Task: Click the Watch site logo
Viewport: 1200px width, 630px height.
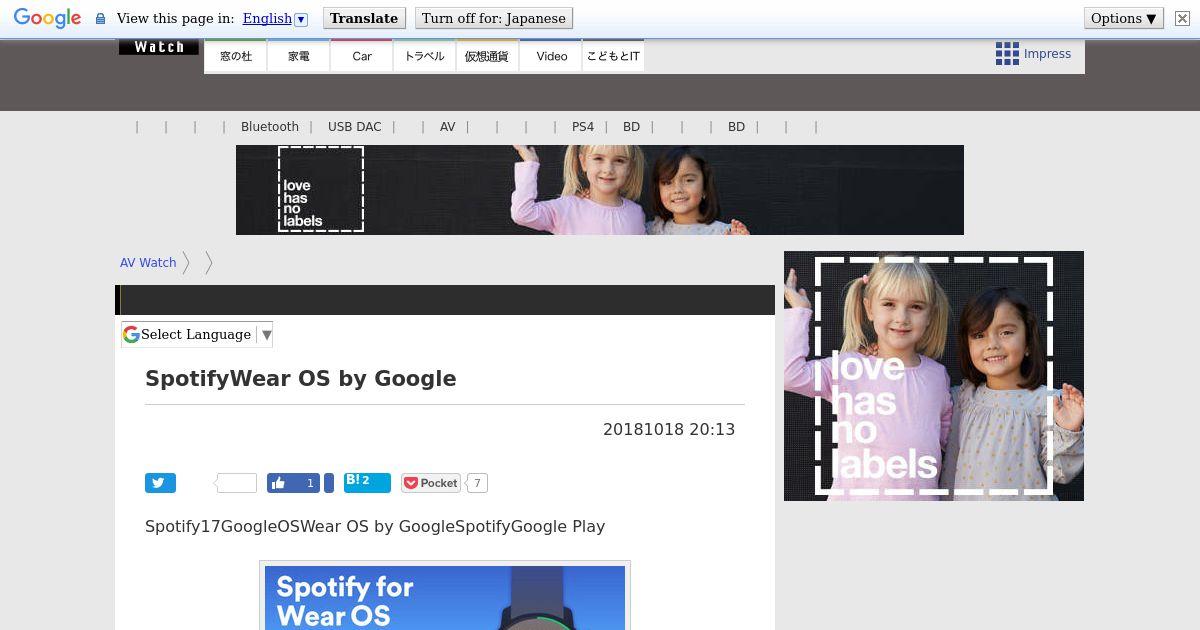Action: coord(159,46)
